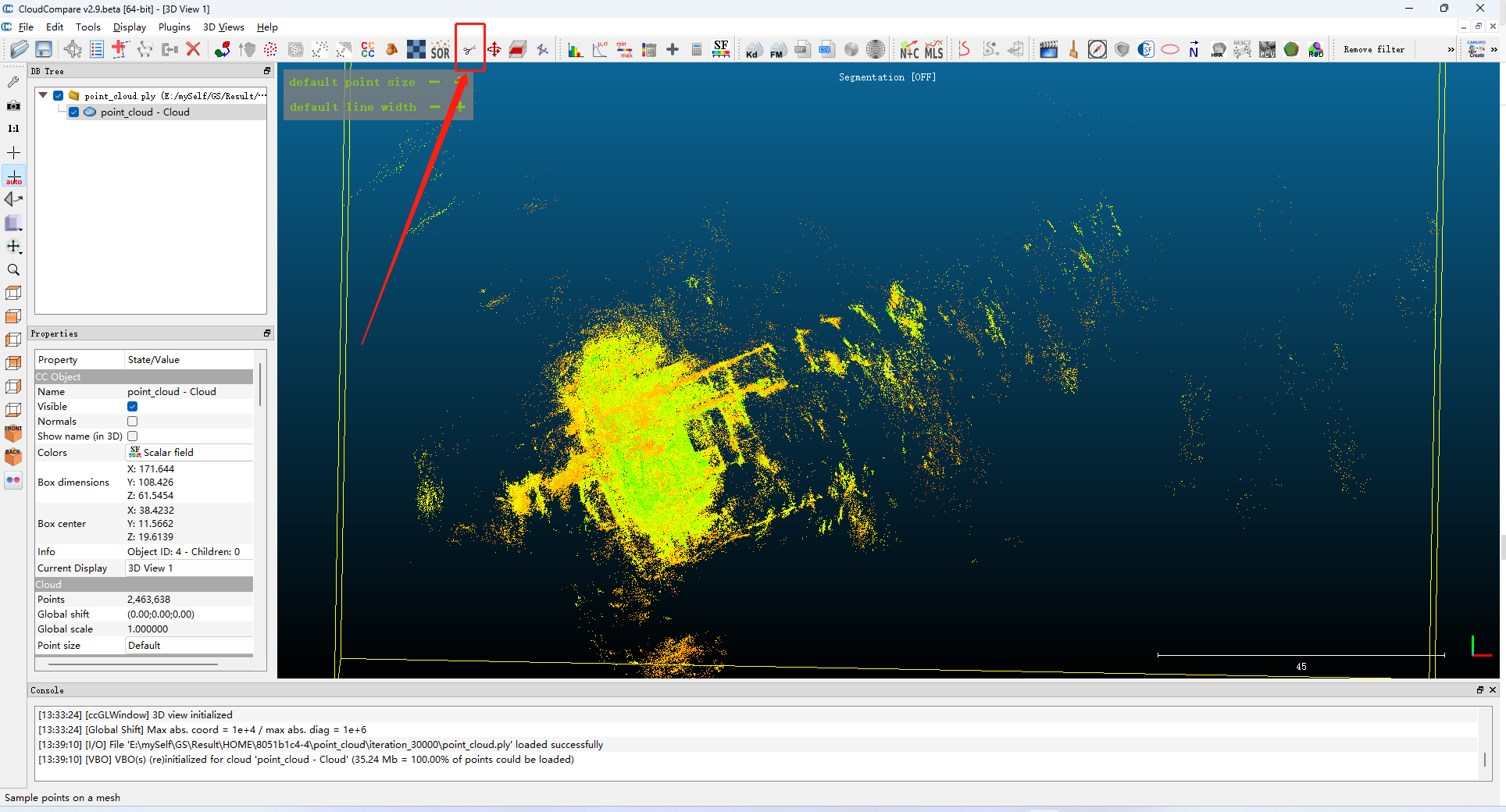Open the Colors Scalar field dropdown
1506x812 pixels.
[x=189, y=453]
